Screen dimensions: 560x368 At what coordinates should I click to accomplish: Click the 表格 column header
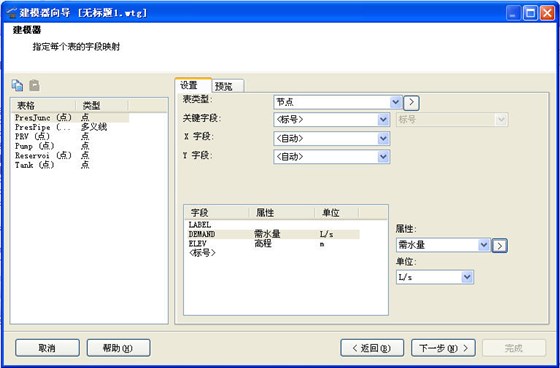tap(44, 105)
